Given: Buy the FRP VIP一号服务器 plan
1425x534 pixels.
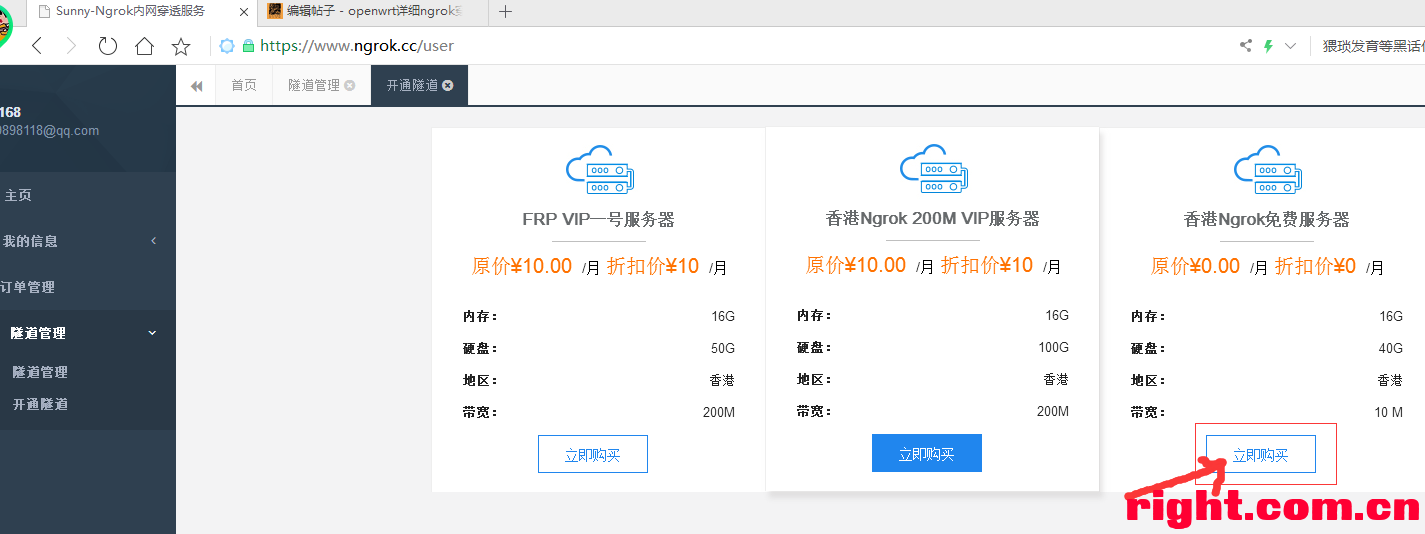Looking at the screenshot, I should [x=593, y=454].
